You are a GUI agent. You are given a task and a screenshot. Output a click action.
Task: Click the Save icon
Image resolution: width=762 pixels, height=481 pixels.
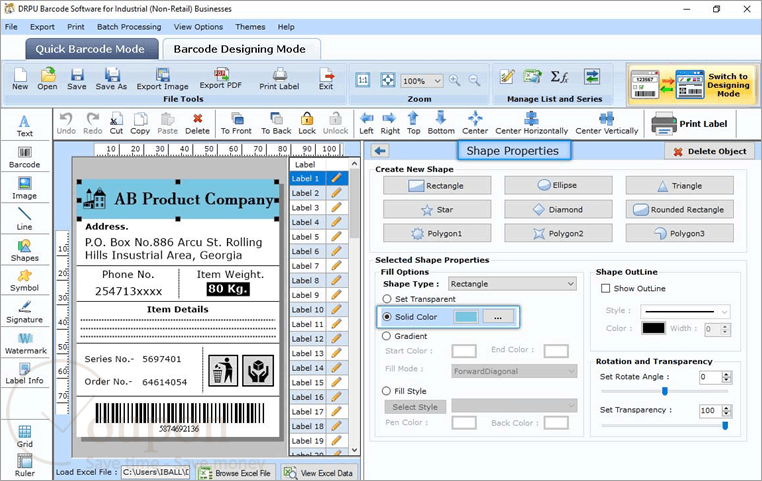click(x=77, y=79)
